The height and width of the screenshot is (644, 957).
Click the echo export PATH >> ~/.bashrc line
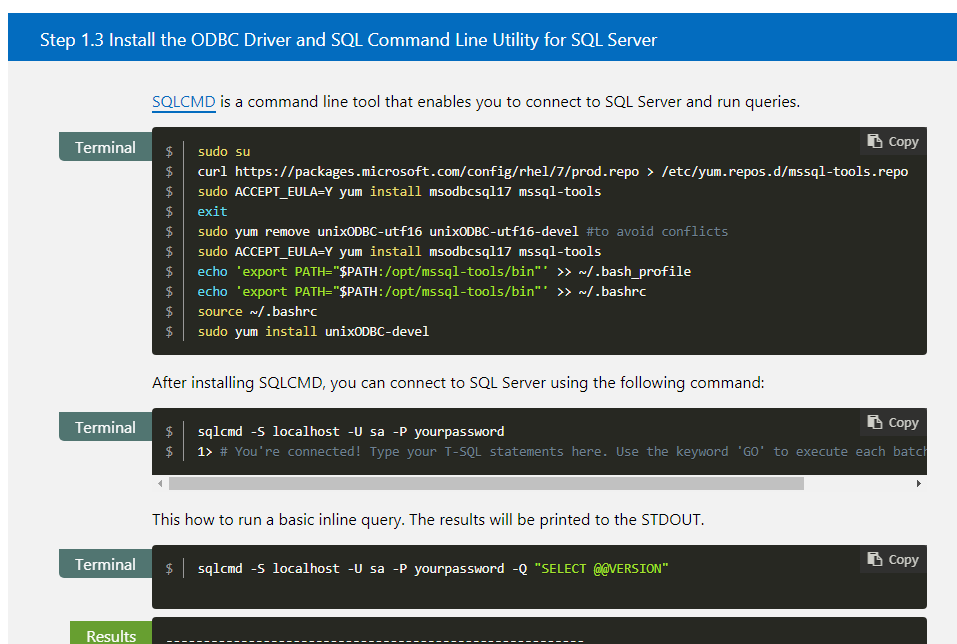pyautogui.click(x=421, y=292)
